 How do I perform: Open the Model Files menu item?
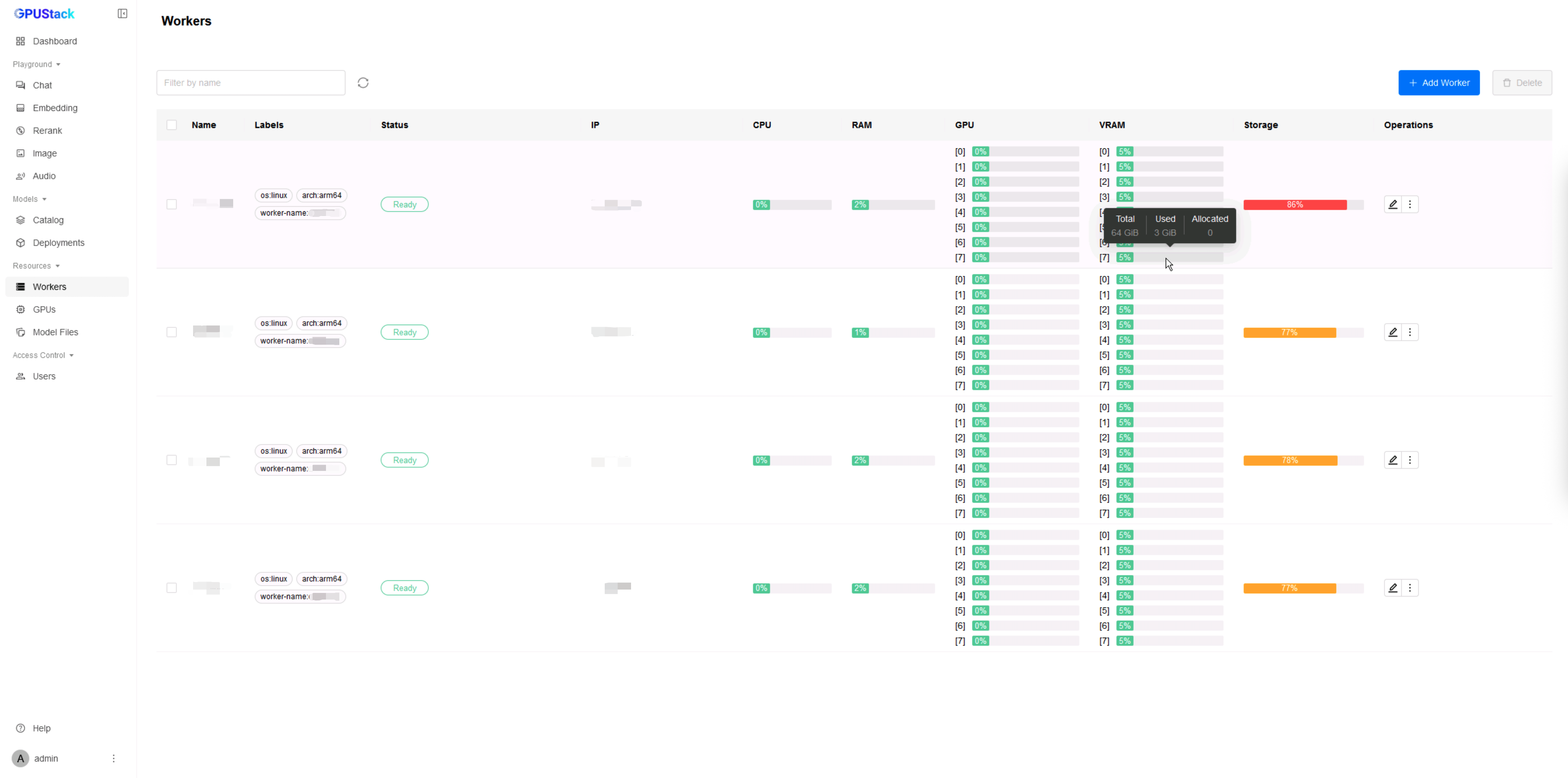pyautogui.click(x=56, y=333)
